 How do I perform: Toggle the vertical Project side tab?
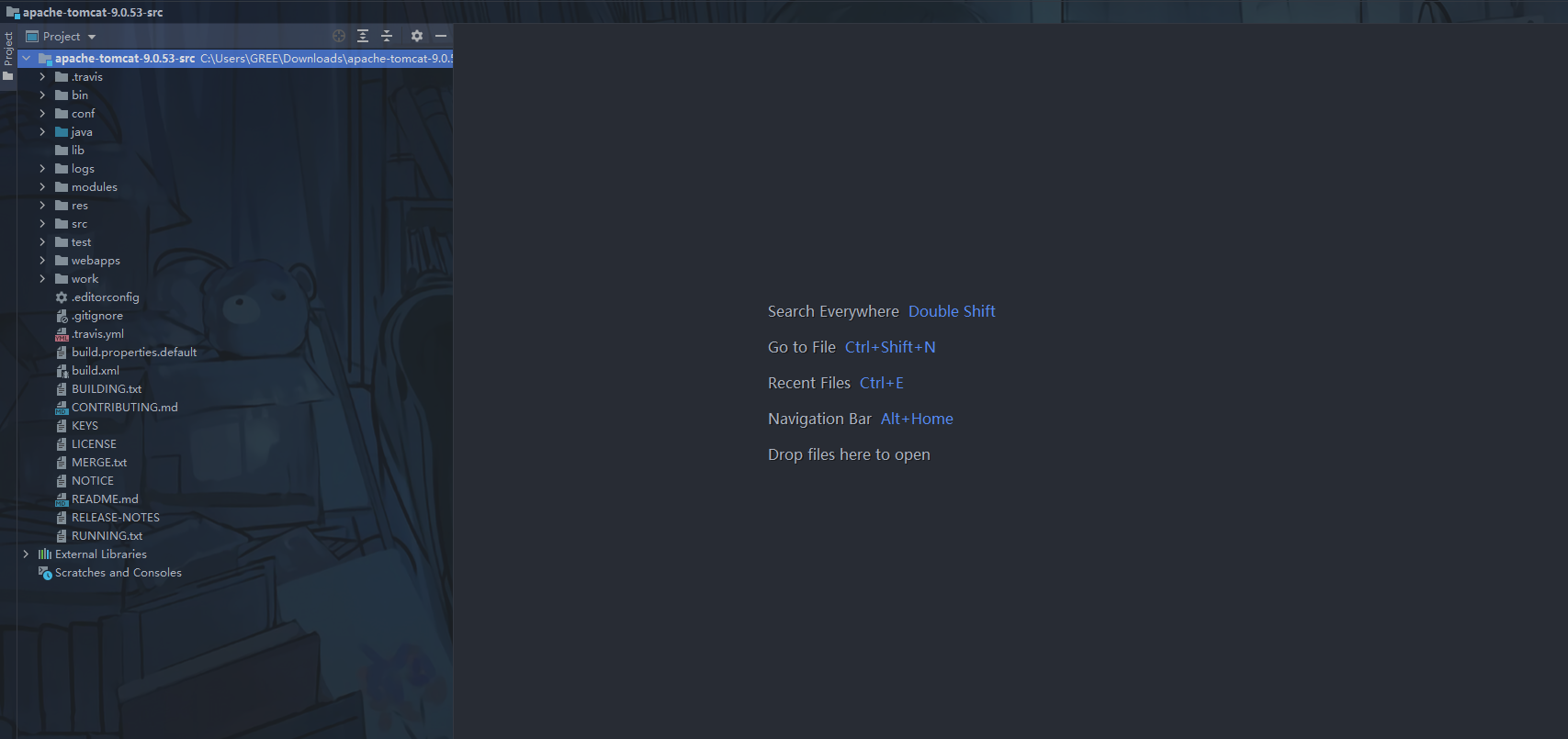coord(8,57)
